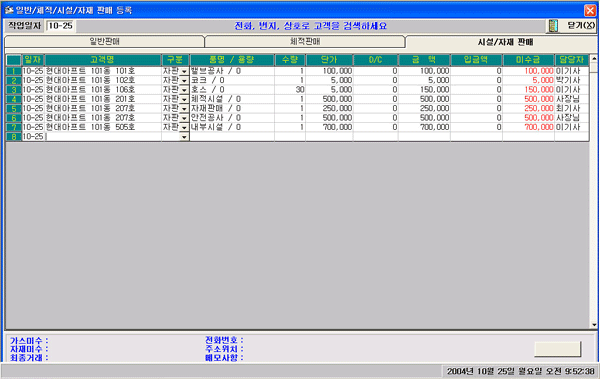Click item cell 체적시설 / 0

[x=232, y=99]
